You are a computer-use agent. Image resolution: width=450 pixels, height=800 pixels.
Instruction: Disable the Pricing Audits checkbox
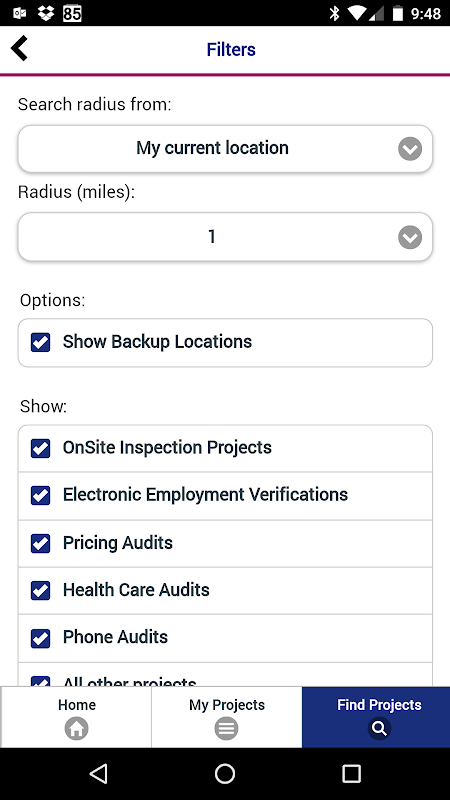click(40, 543)
